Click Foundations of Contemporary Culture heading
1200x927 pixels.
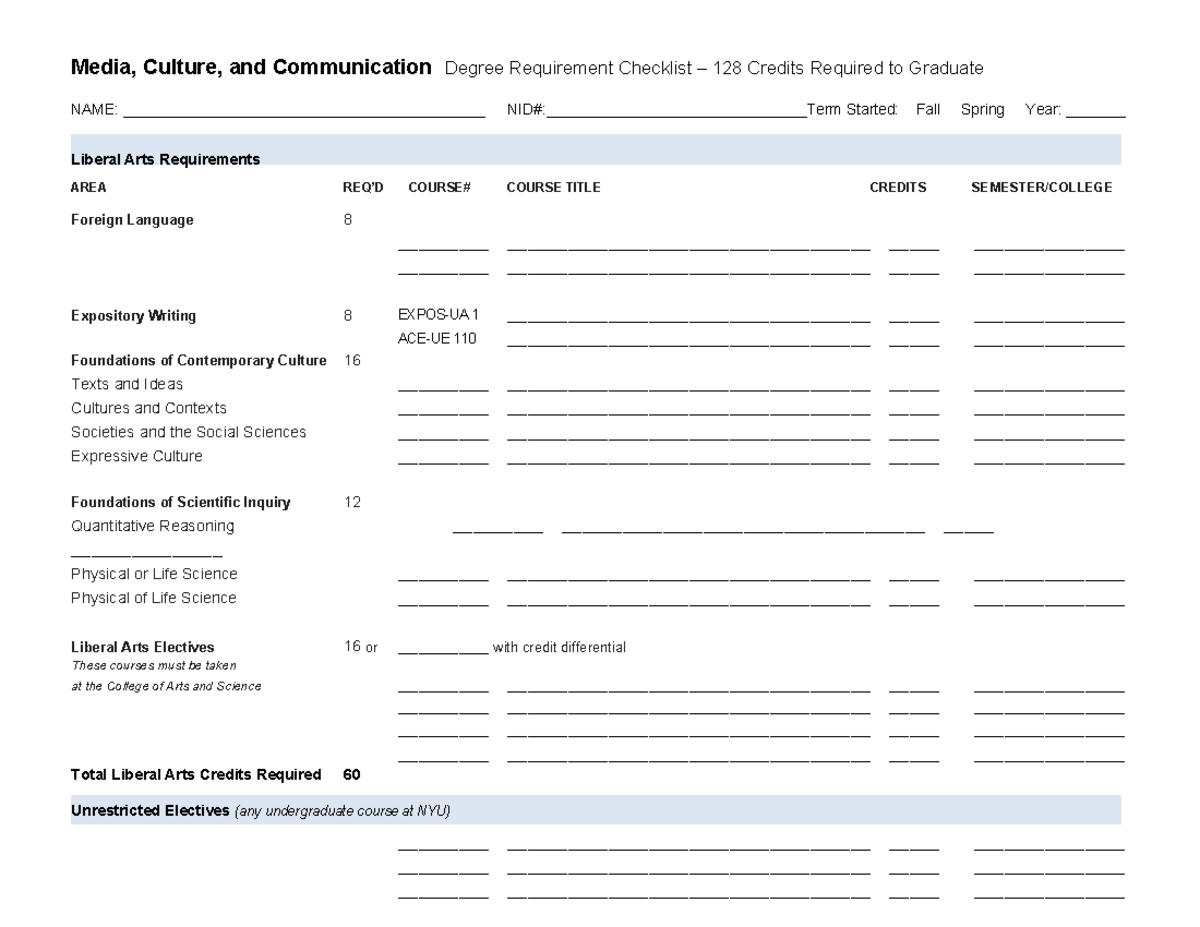[198, 360]
